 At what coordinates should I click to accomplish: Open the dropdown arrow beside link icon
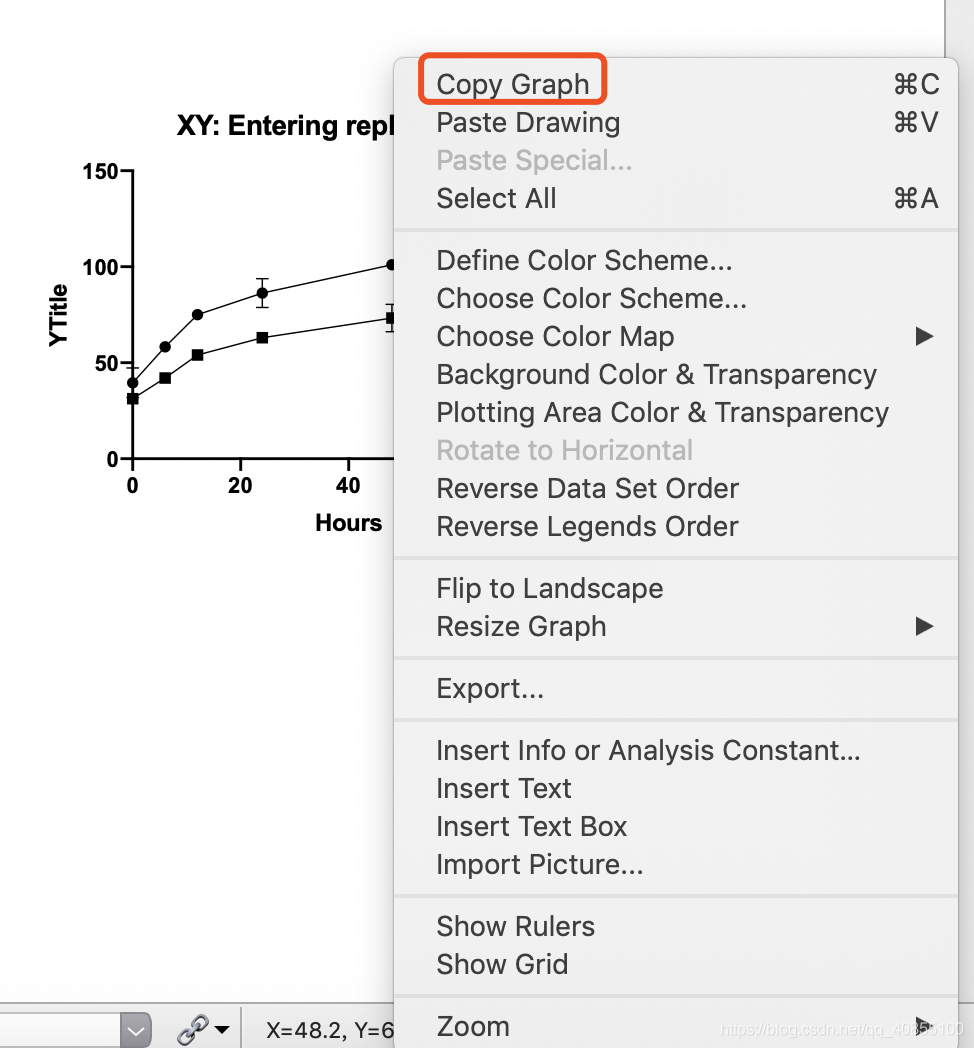[x=223, y=1030]
